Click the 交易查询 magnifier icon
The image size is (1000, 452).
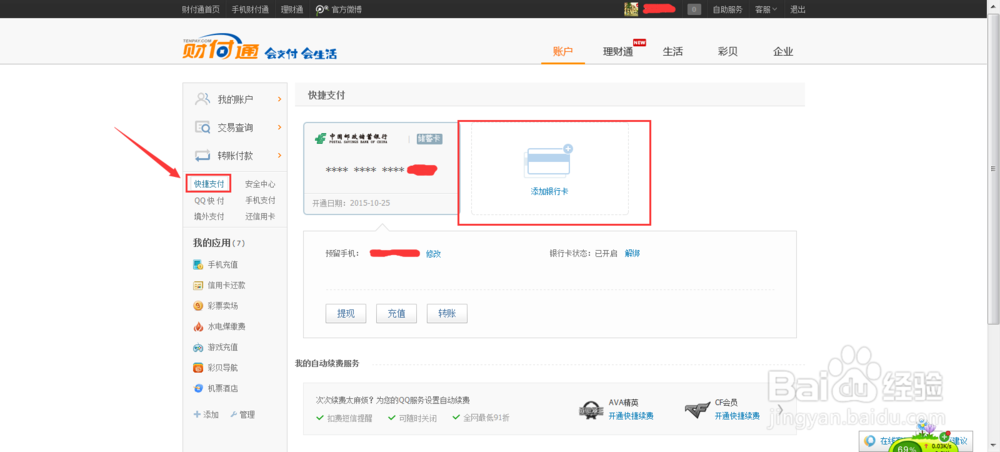click(x=203, y=128)
